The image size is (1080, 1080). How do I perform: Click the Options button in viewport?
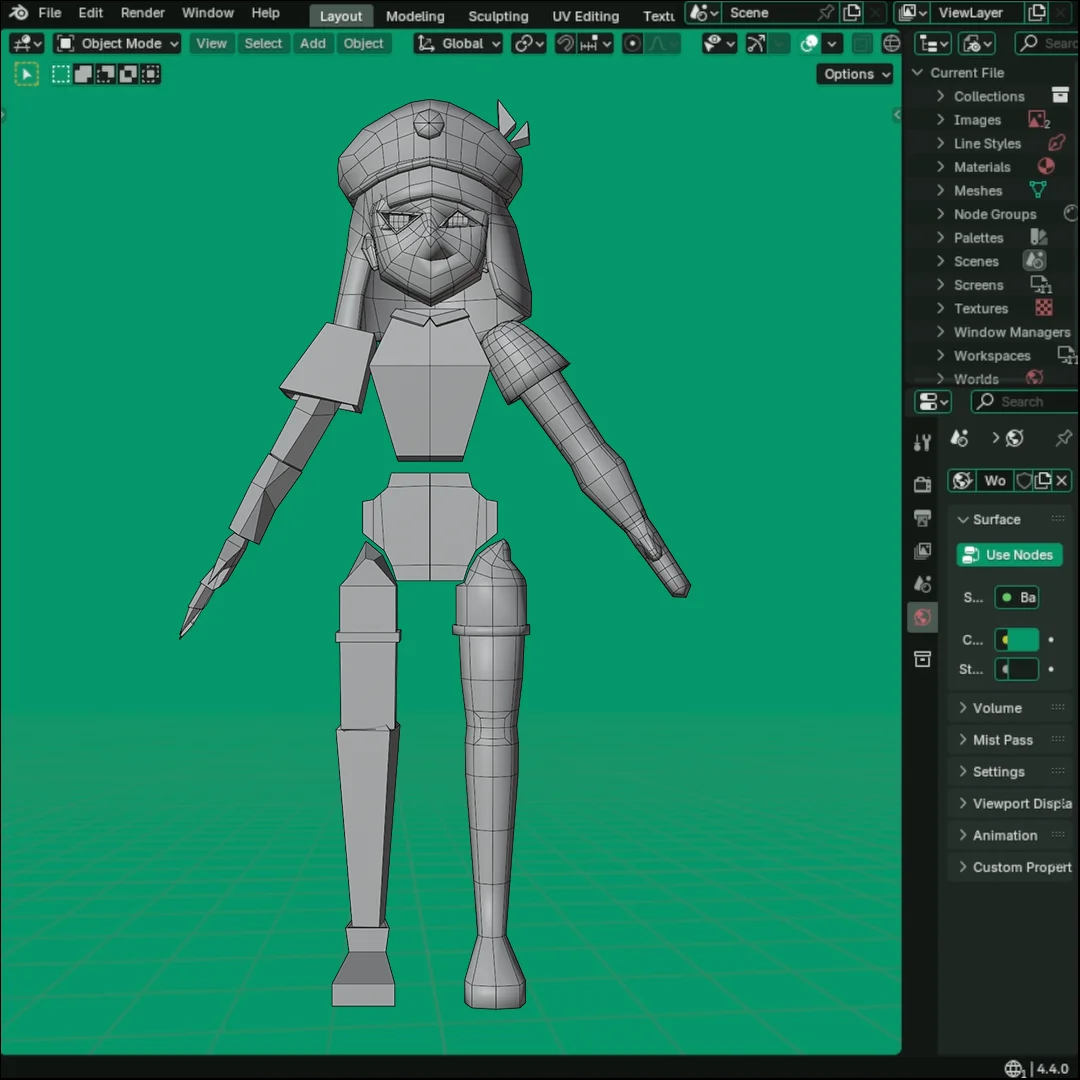point(856,74)
